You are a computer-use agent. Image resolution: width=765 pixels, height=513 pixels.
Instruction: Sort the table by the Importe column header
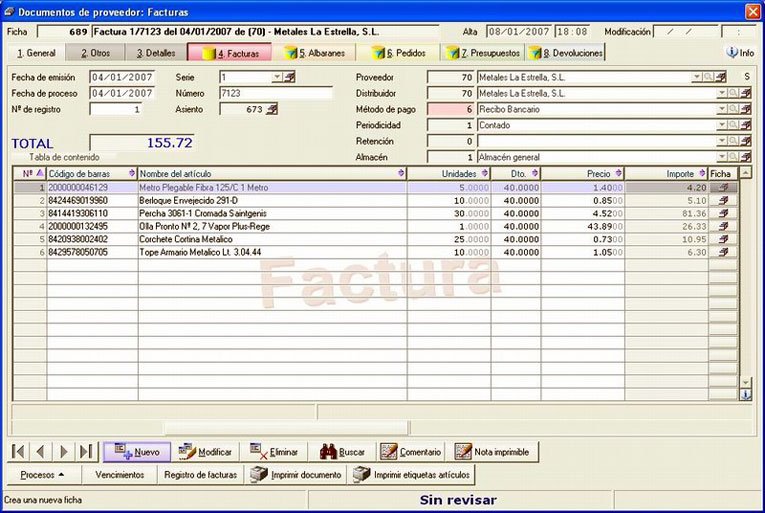point(666,174)
